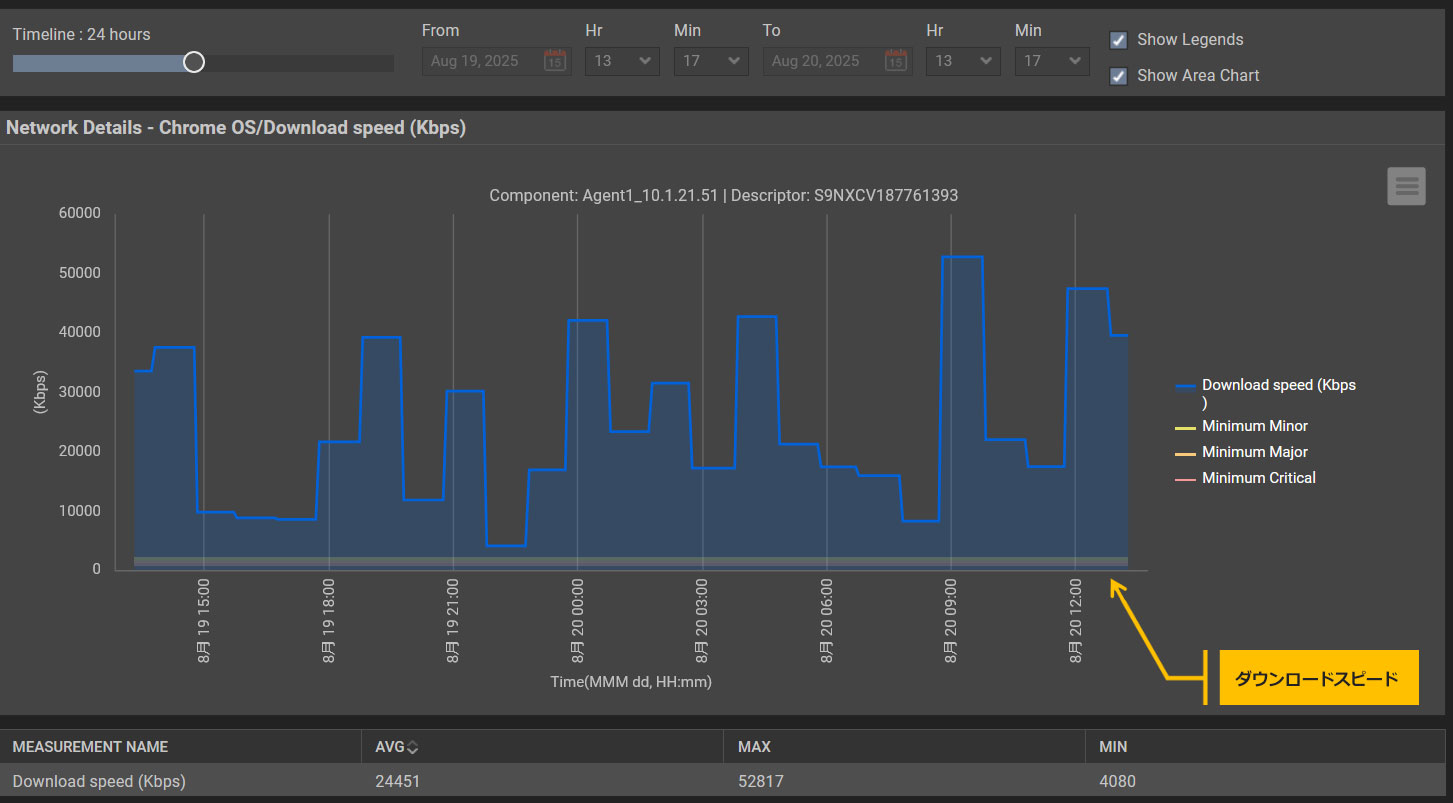Open the From date calendar icon
The image size is (1453, 803).
coord(554,61)
